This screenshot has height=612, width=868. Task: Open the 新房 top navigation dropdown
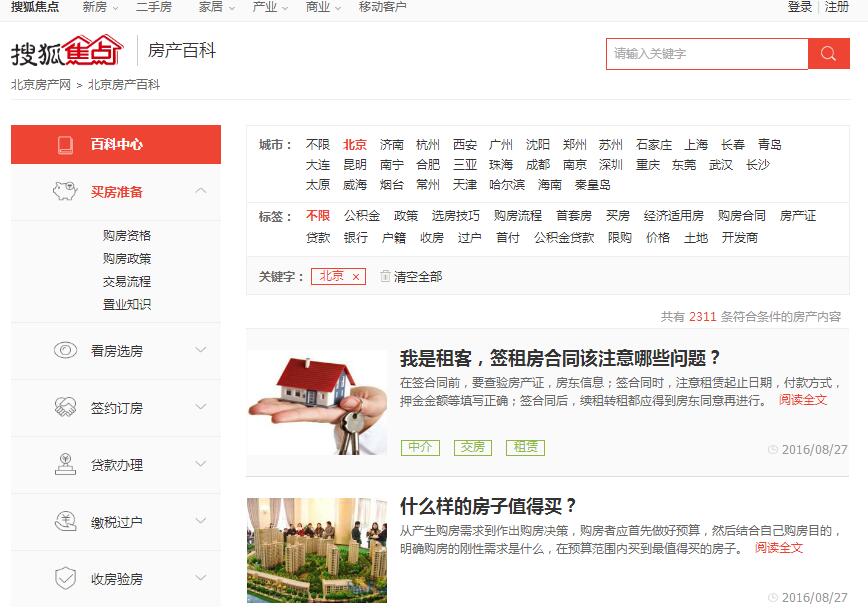point(100,7)
